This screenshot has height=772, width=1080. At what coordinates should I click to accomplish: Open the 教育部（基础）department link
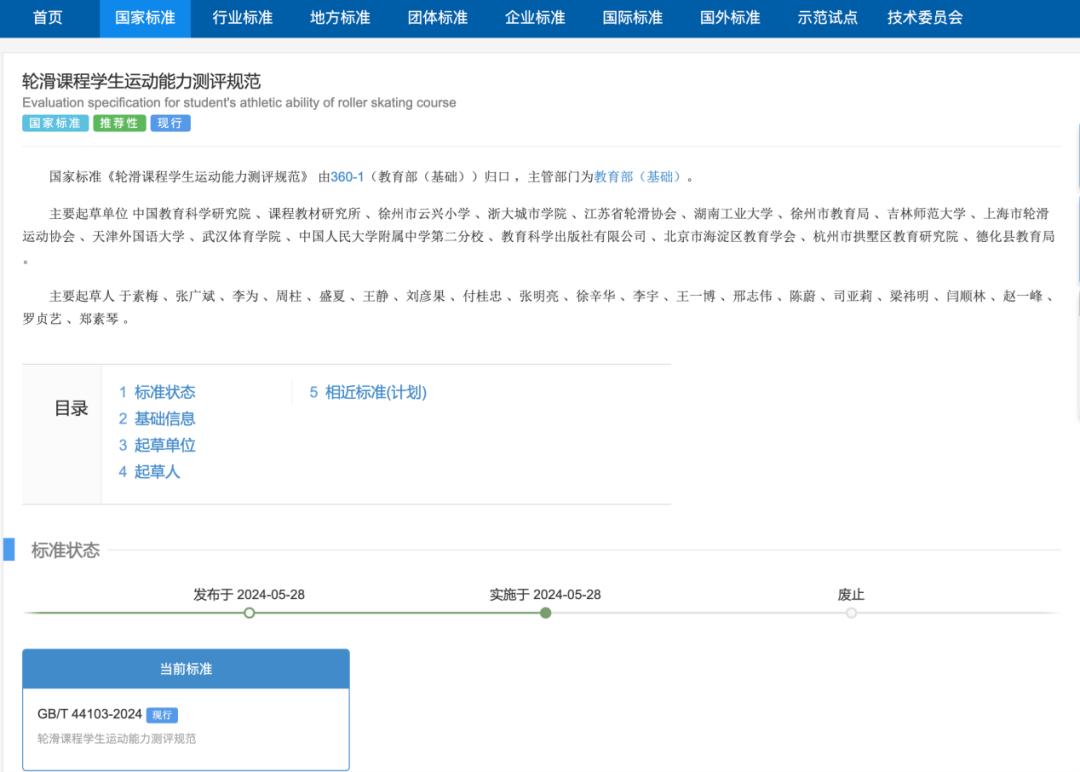pyautogui.click(x=638, y=177)
